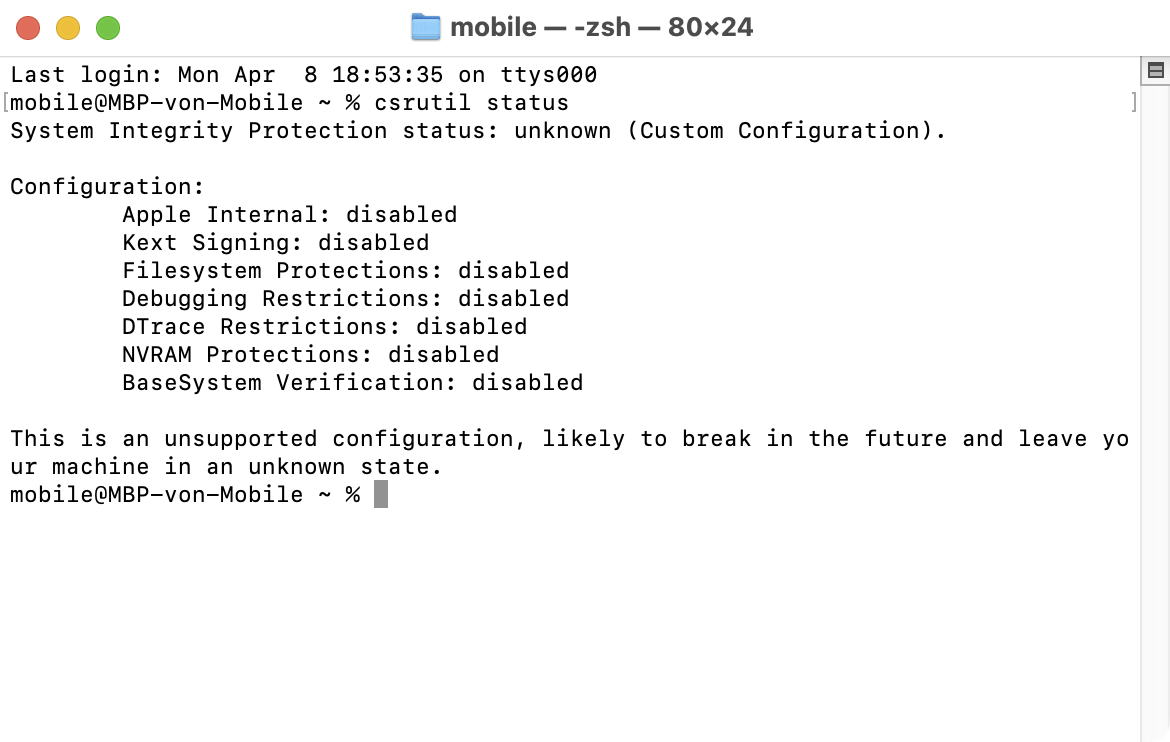
Task: Click the folder proxy icon in title bar
Action: click(426, 27)
